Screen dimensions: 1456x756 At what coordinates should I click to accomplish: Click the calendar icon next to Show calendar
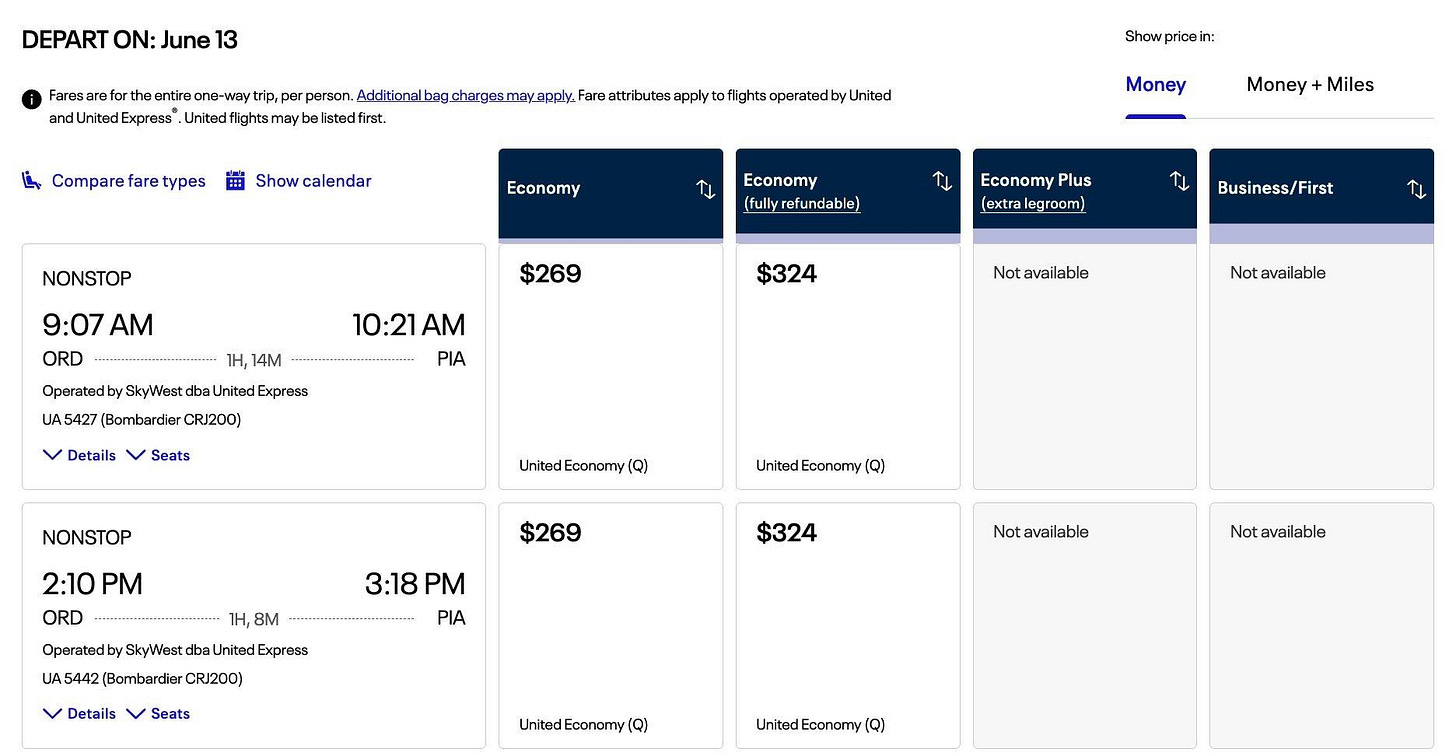click(235, 181)
